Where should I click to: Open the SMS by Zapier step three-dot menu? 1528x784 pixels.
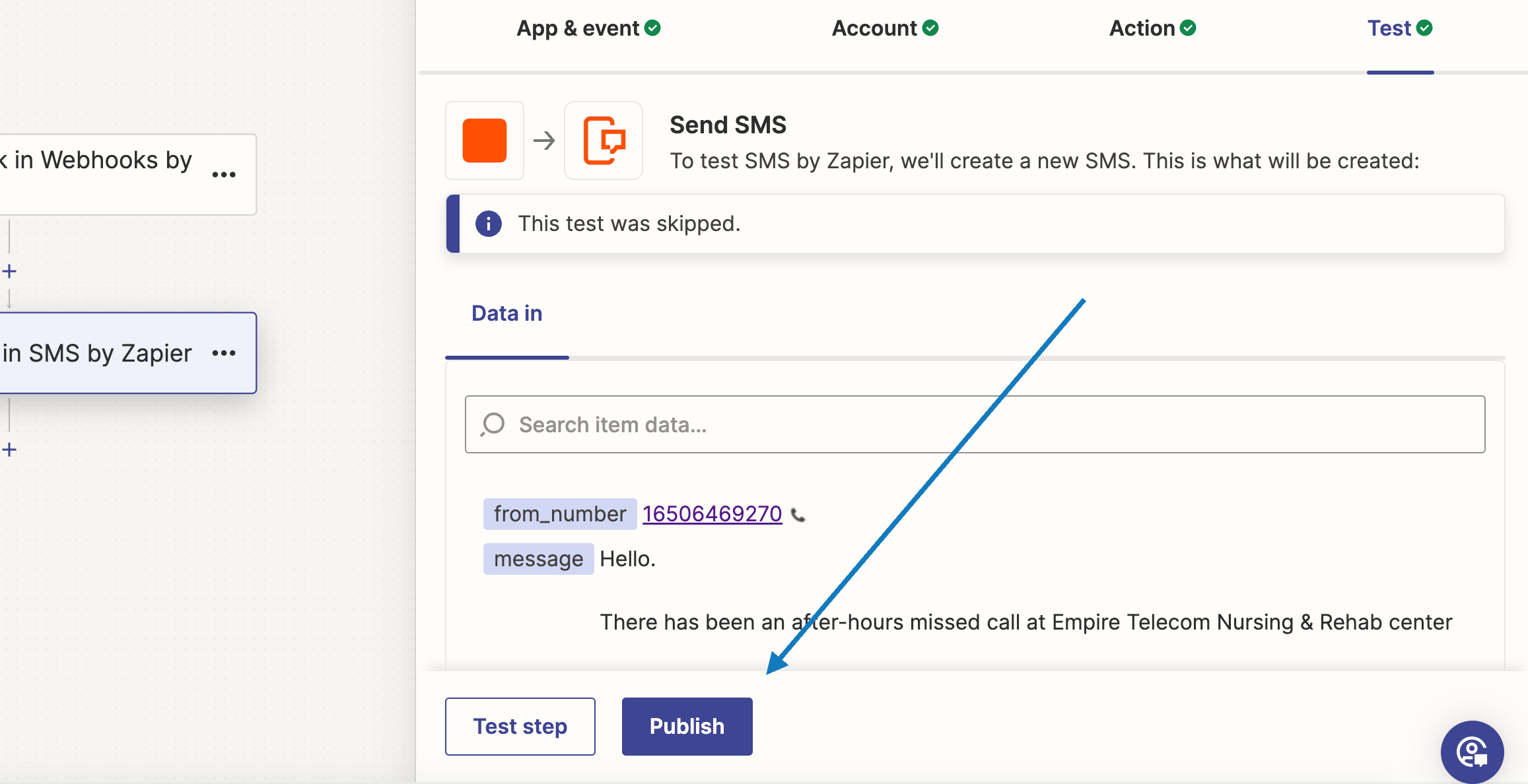coord(224,353)
